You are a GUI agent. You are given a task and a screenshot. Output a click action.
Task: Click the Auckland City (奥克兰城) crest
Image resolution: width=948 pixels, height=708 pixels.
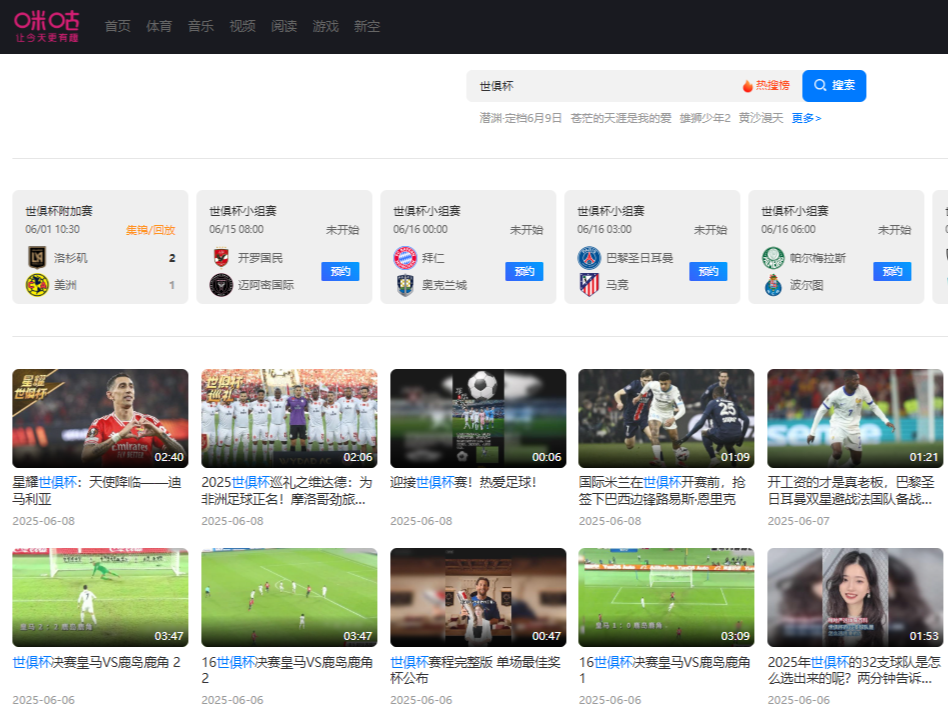coord(405,285)
